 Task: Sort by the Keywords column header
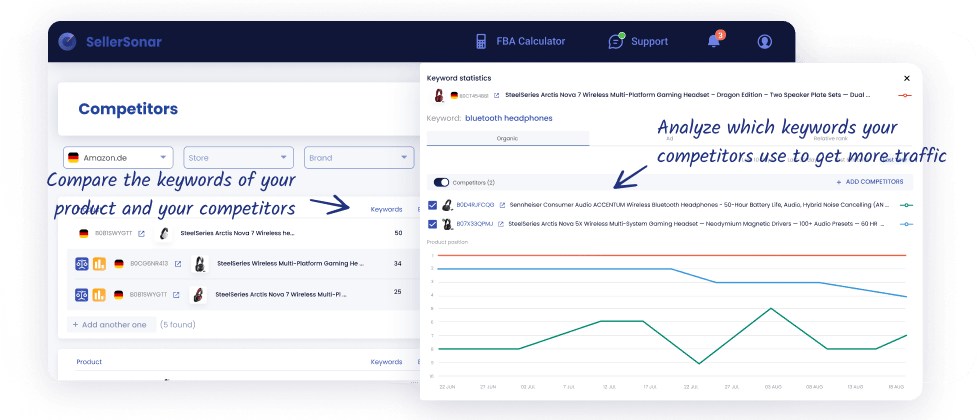point(386,209)
